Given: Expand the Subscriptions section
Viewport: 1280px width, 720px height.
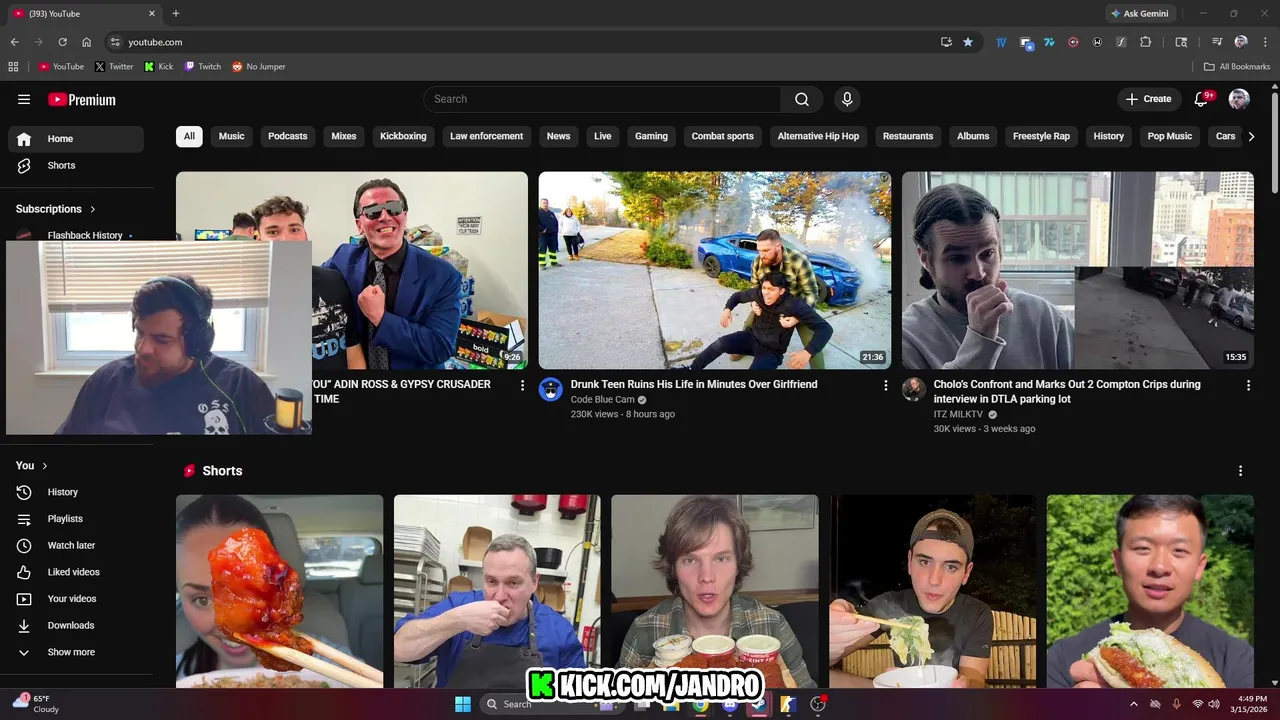Looking at the screenshot, I should pyautogui.click(x=56, y=209).
